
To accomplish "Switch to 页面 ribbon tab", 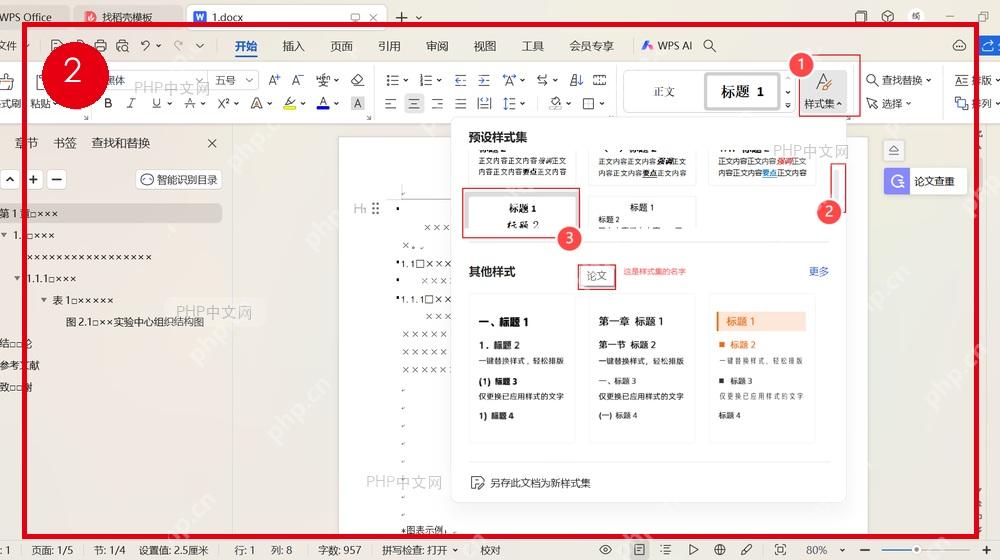I will point(341,46).
